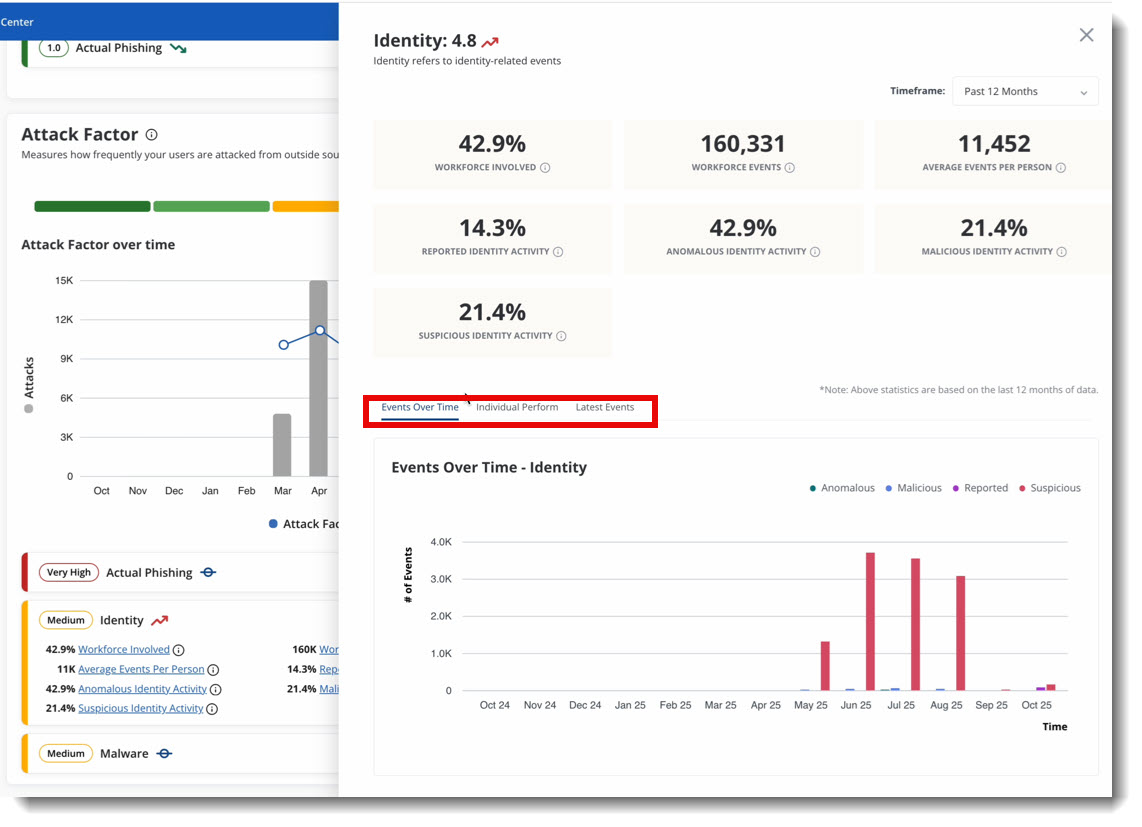Image resolution: width=1142 pixels, height=827 pixels.
Task: Hide the Suspicious series via legend
Action: coord(1049,488)
